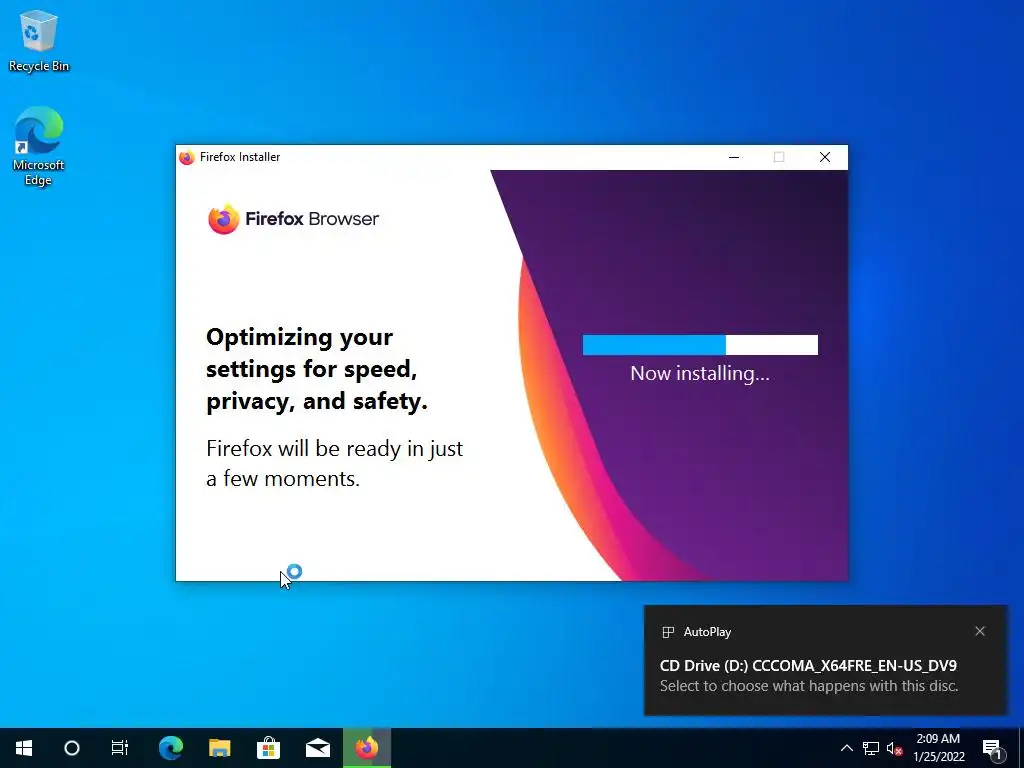Open the Recycle Bin desktop icon
Image resolution: width=1024 pixels, height=768 pixels.
point(39,40)
